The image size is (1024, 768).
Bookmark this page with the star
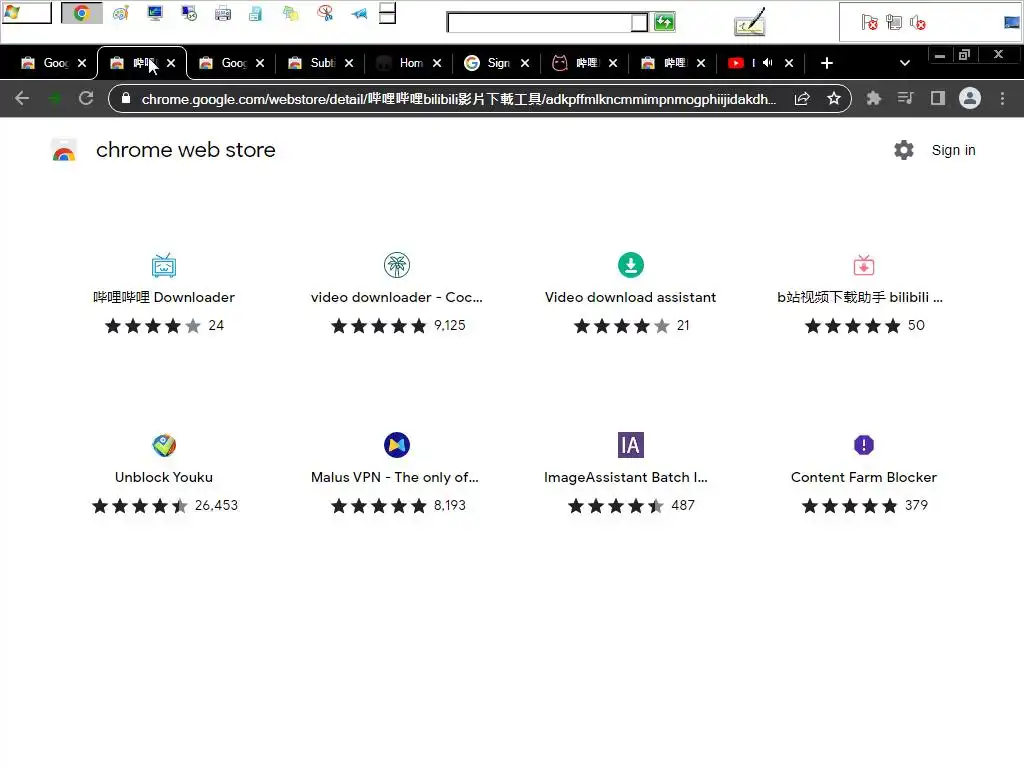(834, 99)
